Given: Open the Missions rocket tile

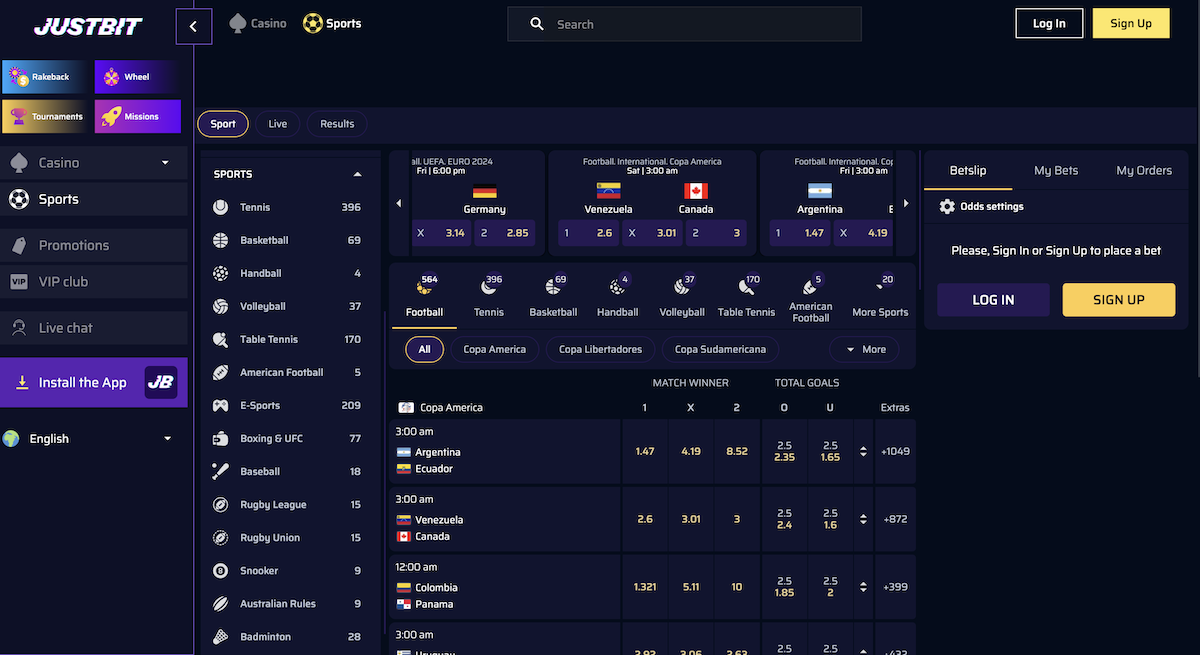Looking at the screenshot, I should (x=137, y=116).
